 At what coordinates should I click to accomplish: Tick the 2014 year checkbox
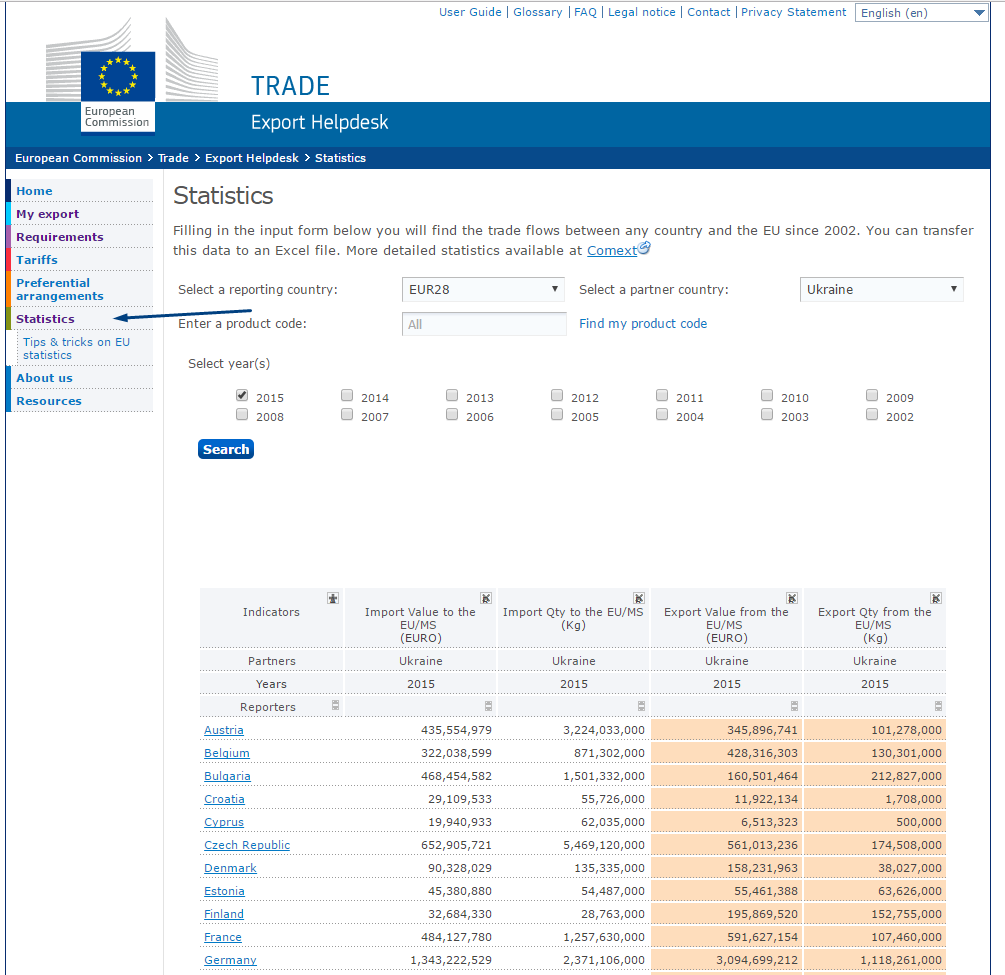pos(347,396)
